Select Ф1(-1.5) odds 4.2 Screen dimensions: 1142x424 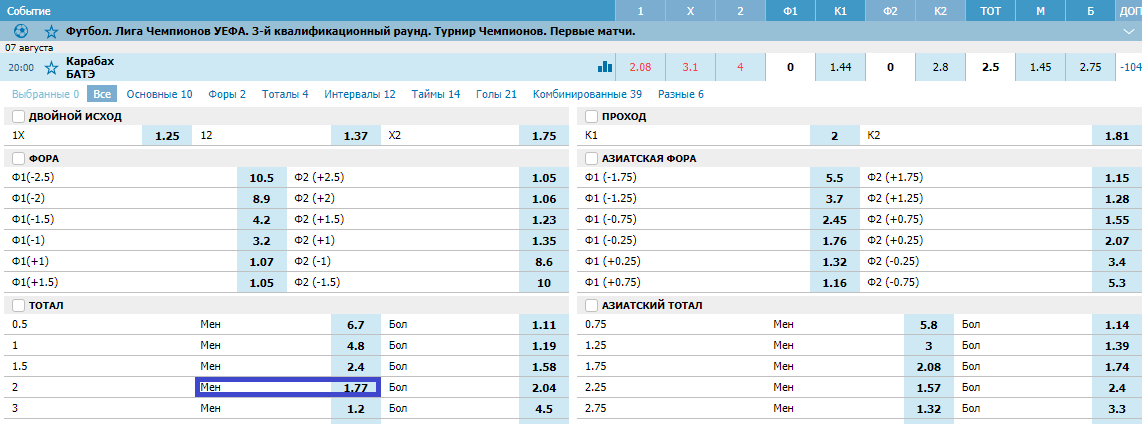pyautogui.click(x=261, y=219)
